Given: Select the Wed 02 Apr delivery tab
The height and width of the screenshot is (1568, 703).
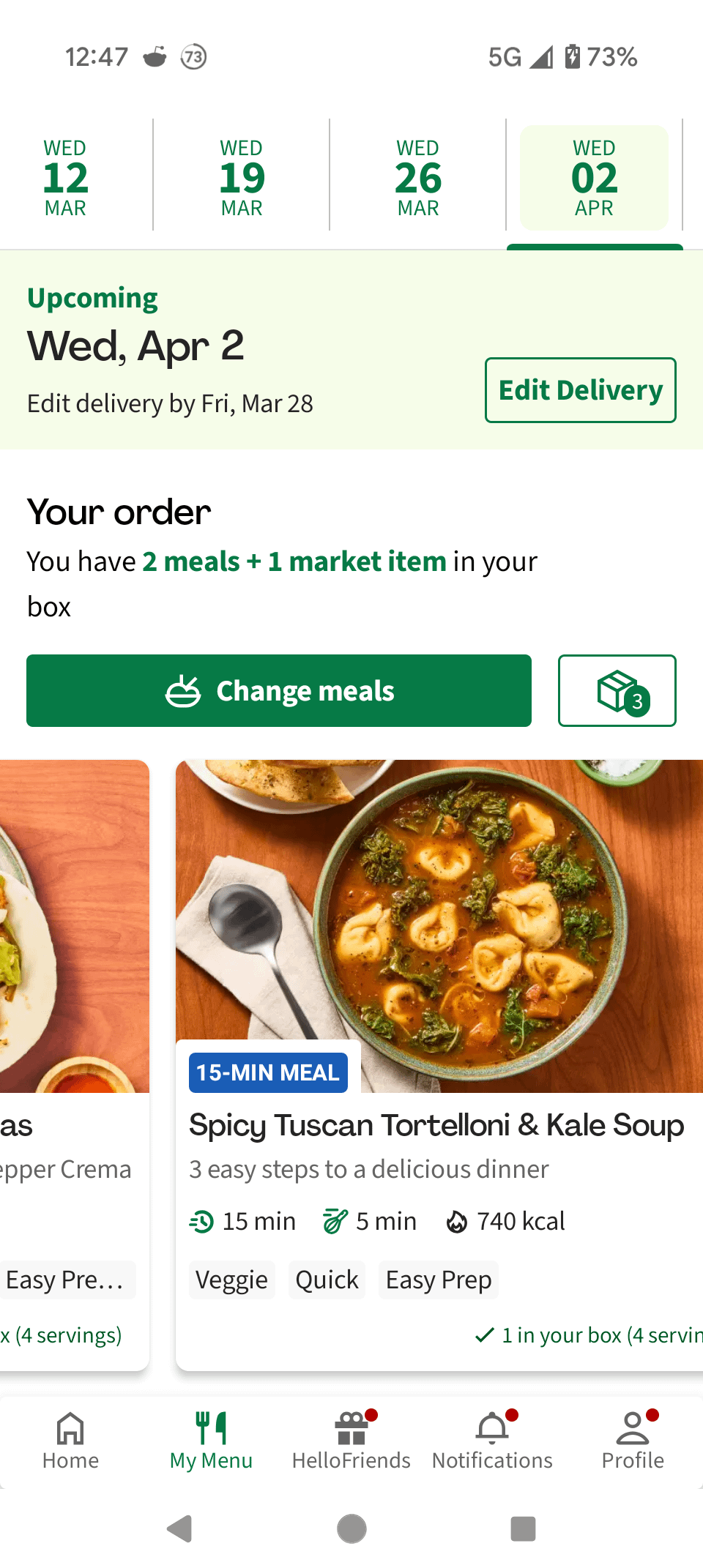Looking at the screenshot, I should (x=594, y=178).
